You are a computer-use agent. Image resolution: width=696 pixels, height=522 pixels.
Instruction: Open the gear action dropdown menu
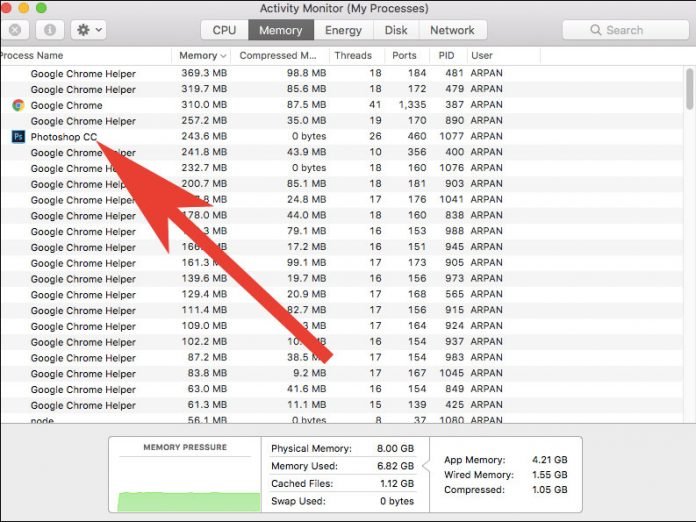pos(88,30)
